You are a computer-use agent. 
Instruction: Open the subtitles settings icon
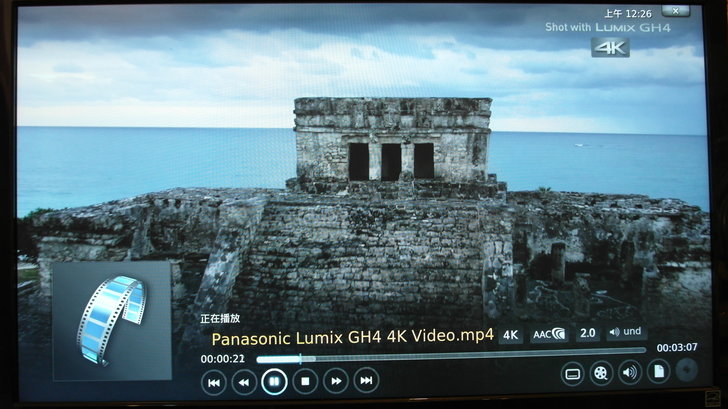pyautogui.click(x=572, y=374)
